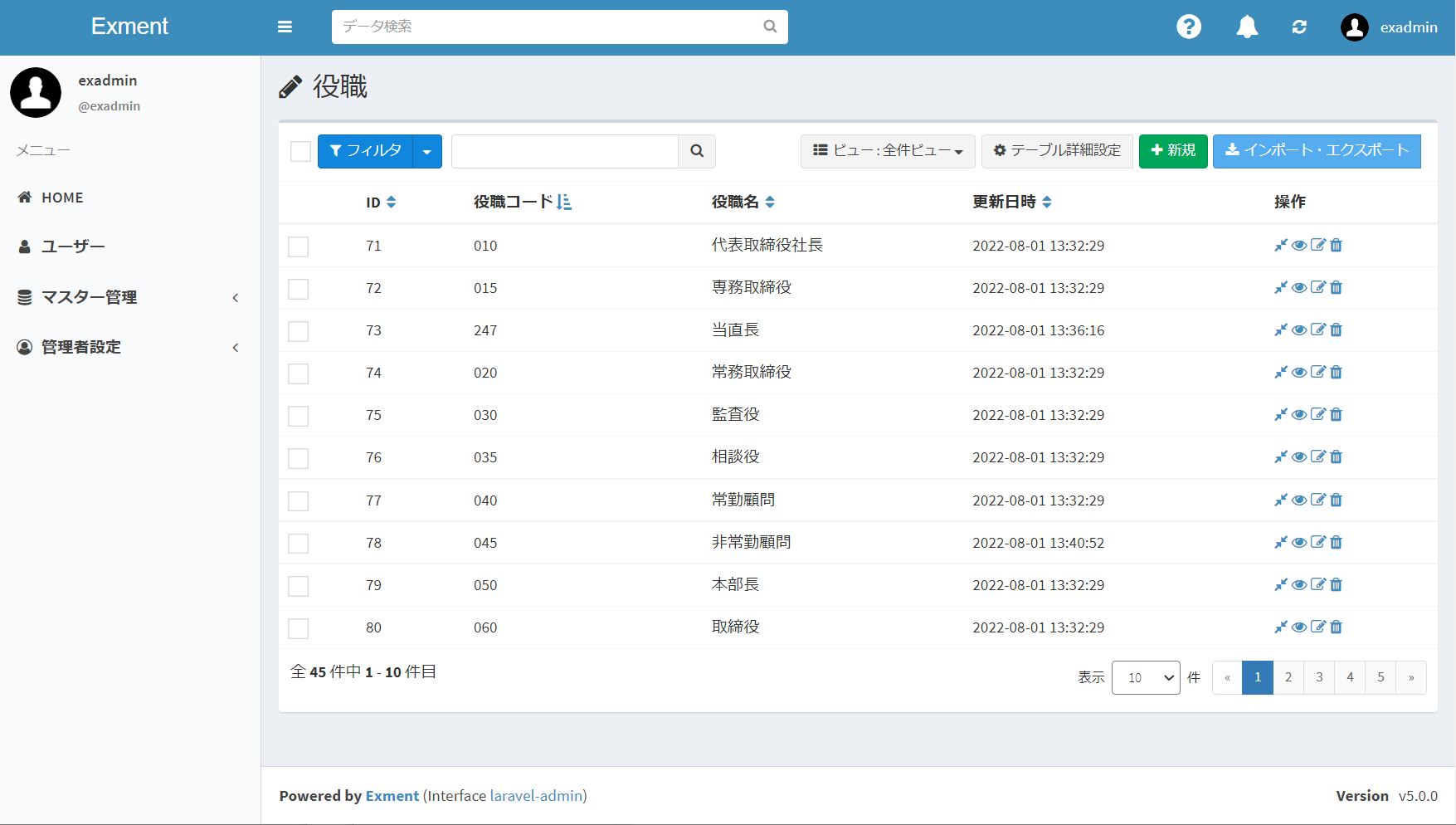Image resolution: width=1456 pixels, height=825 pixels.
Task: Edit the 当直長 row using the pencil icon
Action: [x=1317, y=330]
